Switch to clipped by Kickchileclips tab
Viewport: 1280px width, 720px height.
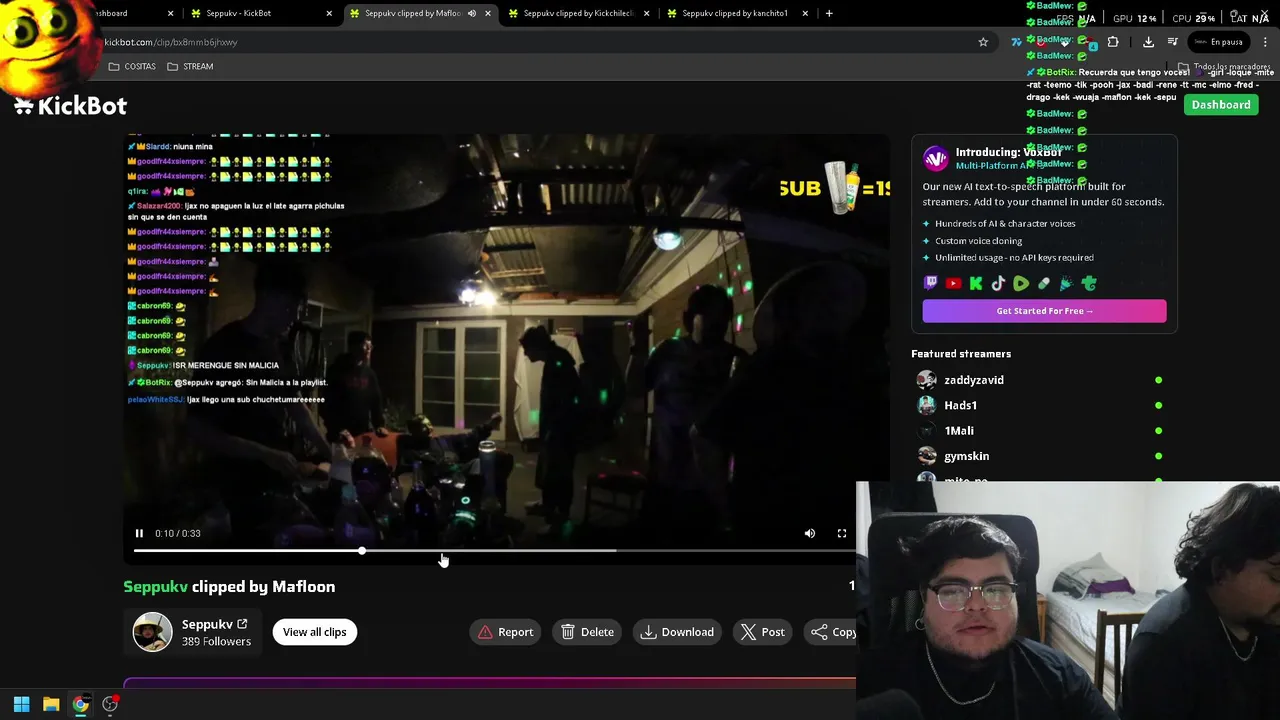(578, 13)
